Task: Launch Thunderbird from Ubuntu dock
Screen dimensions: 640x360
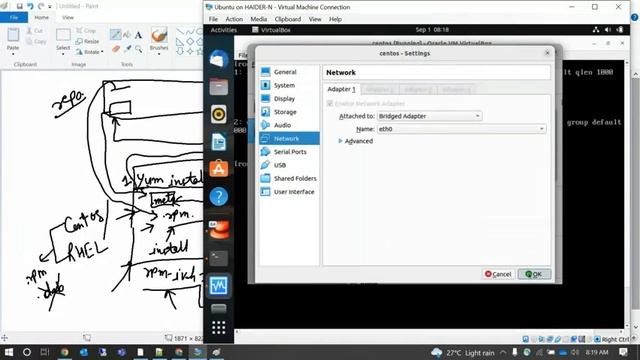Action: 219,60
